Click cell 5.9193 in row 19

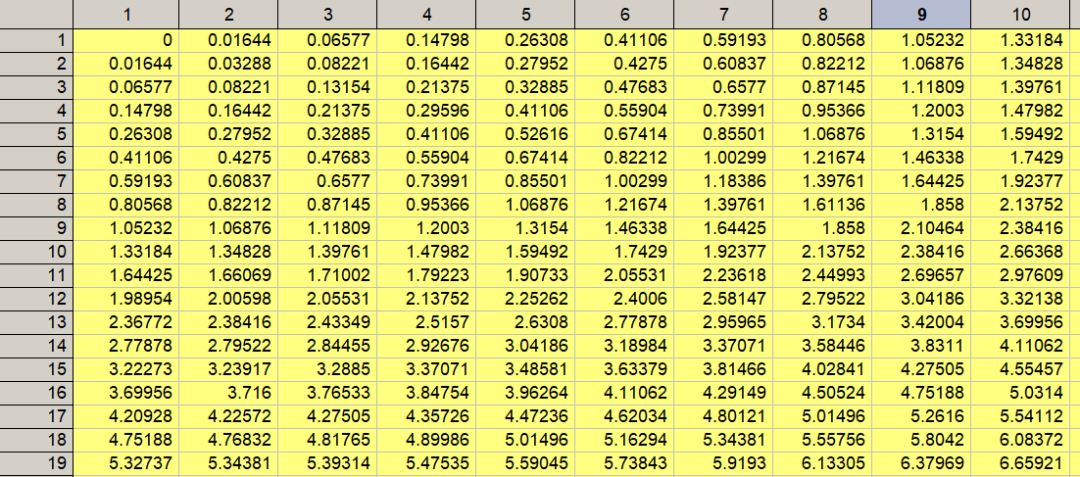(723, 463)
